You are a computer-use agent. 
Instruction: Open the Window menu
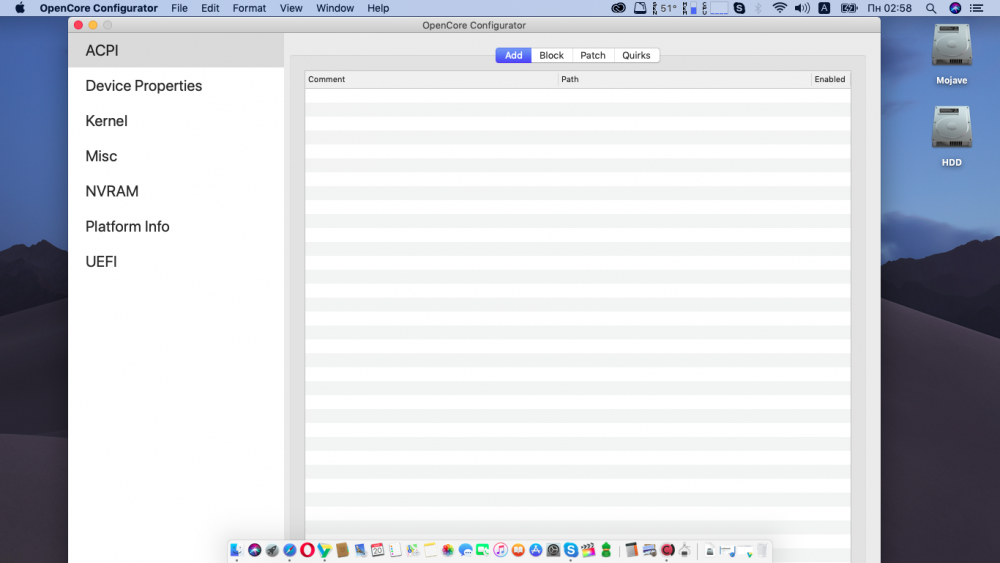click(335, 8)
